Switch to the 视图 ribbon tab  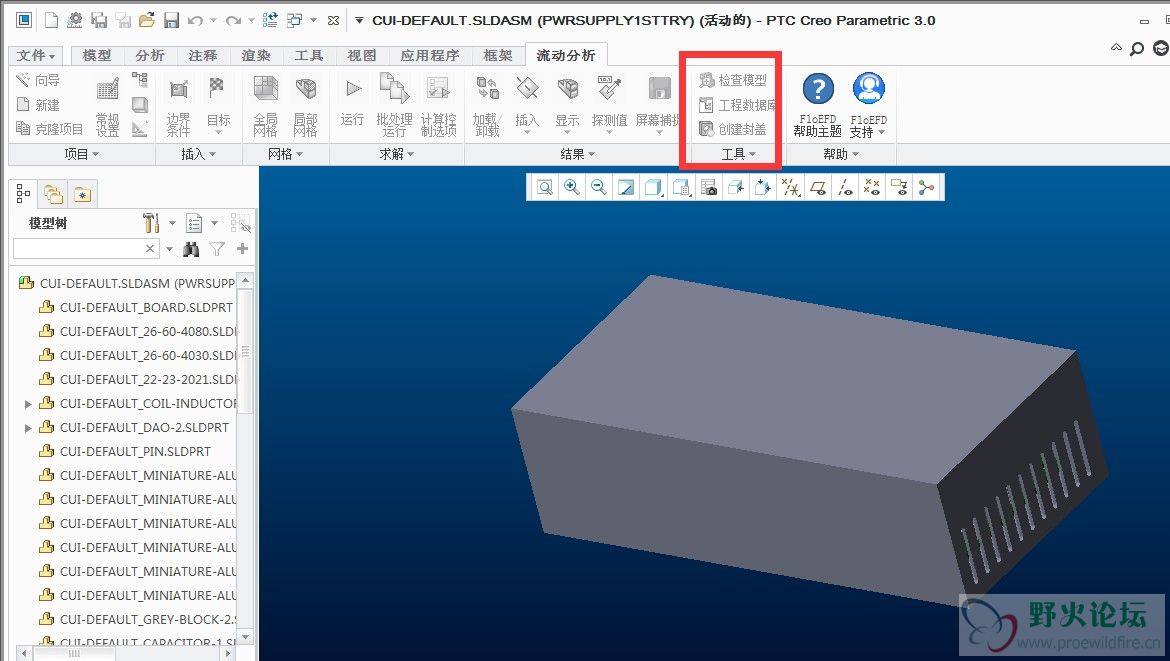(x=362, y=55)
